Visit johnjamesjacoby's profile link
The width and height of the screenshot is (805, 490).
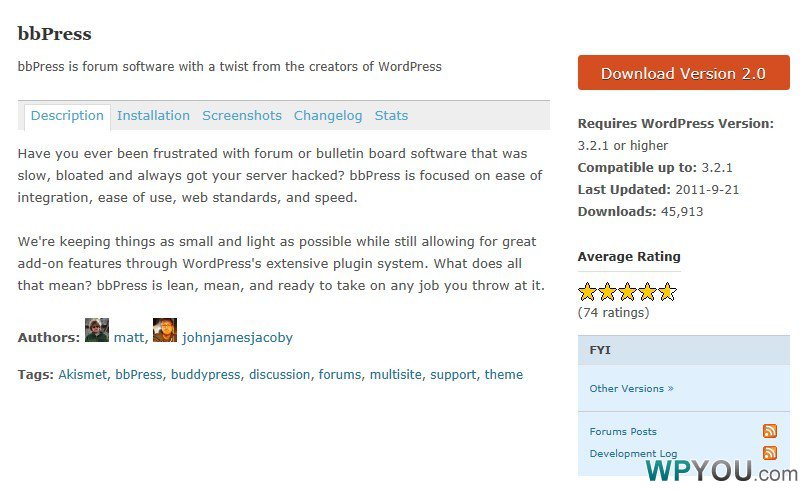(237, 338)
